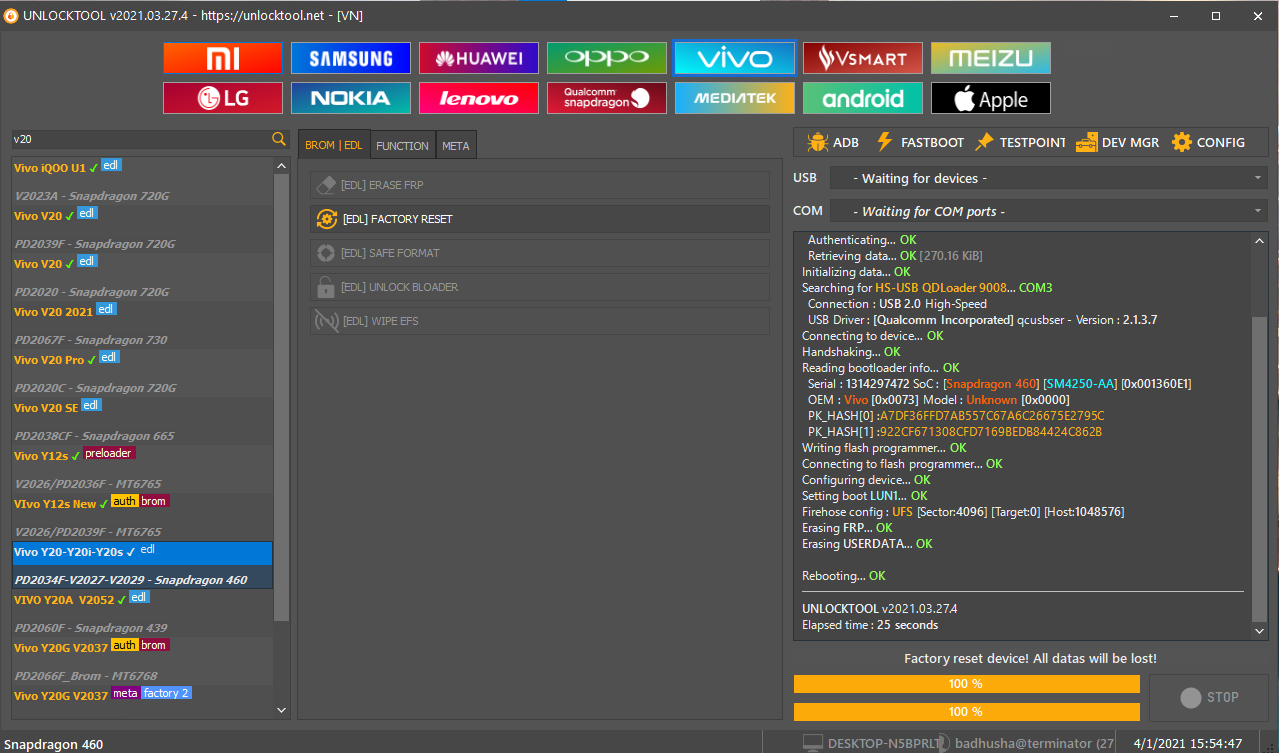Select Vivo Y12s preloader entry
The image size is (1279, 753).
pos(143,456)
